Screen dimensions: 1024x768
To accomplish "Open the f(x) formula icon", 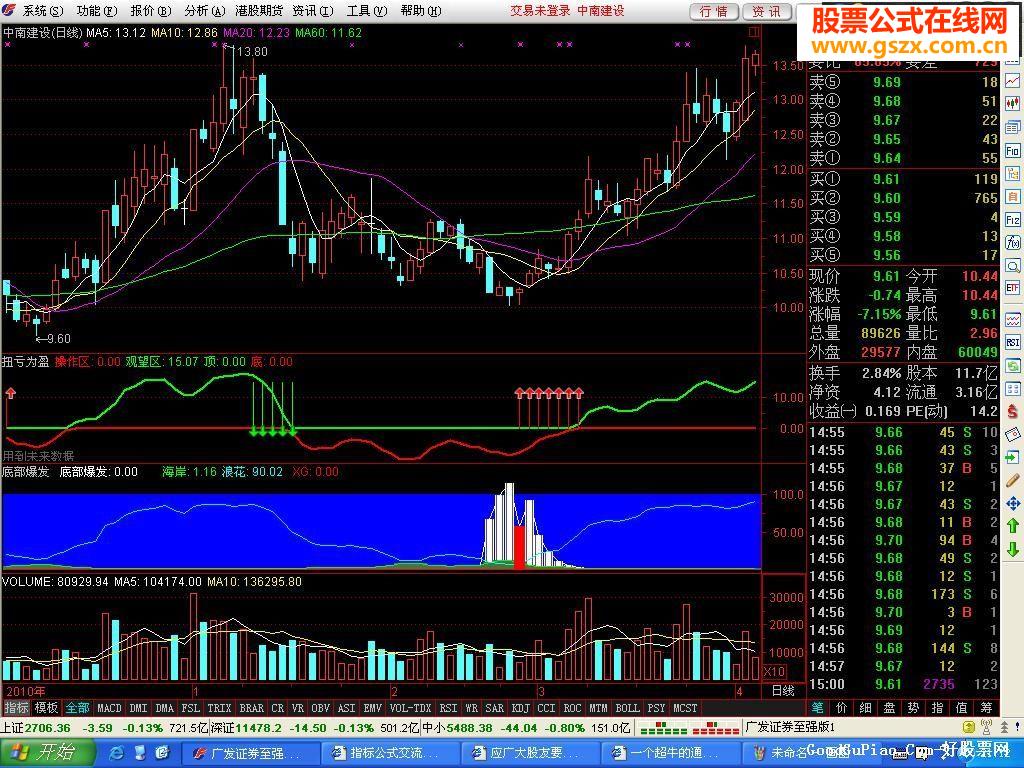I will [x=1012, y=243].
